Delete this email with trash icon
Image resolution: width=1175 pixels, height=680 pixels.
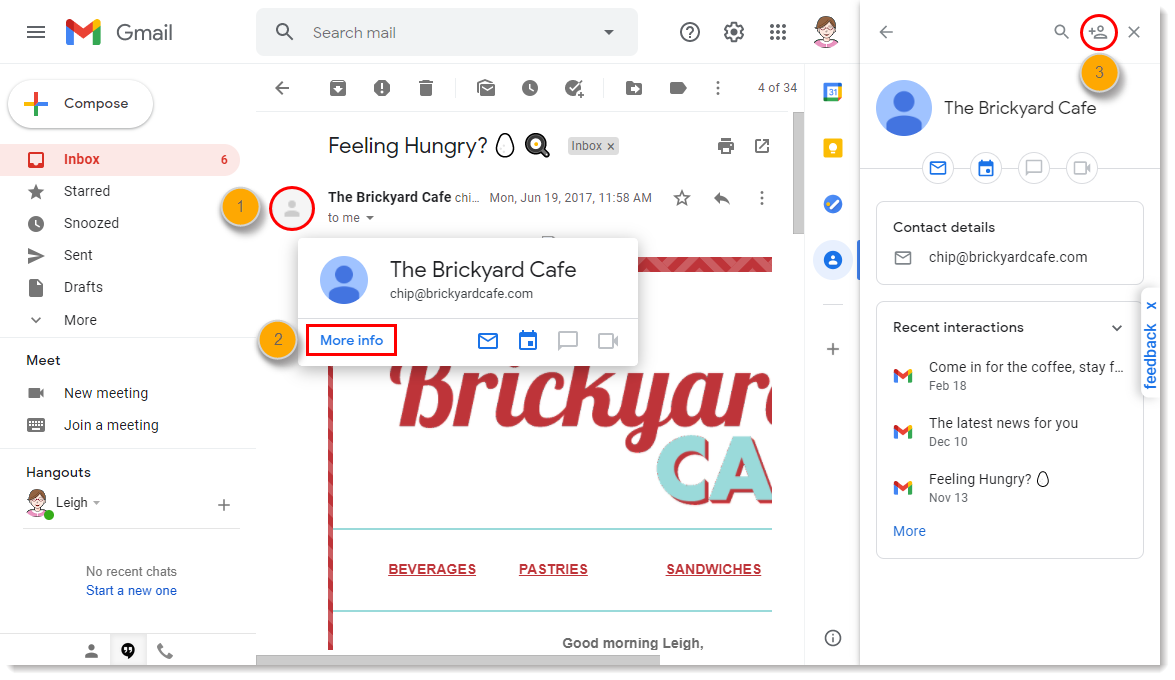click(426, 88)
